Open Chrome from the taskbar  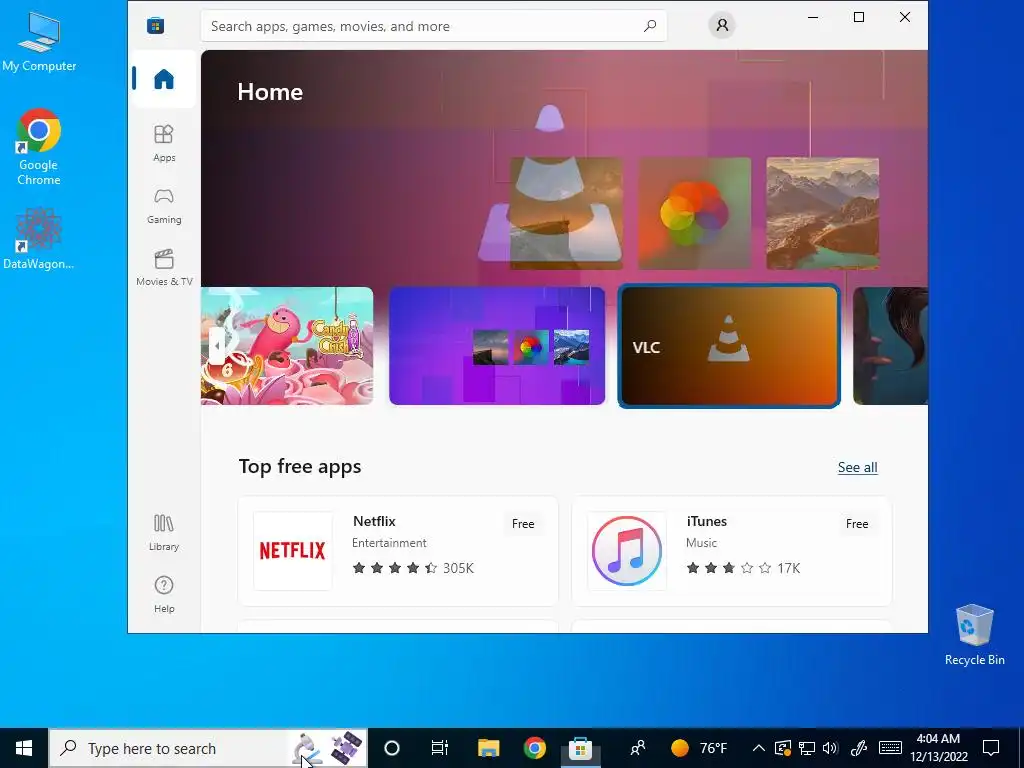coord(535,748)
